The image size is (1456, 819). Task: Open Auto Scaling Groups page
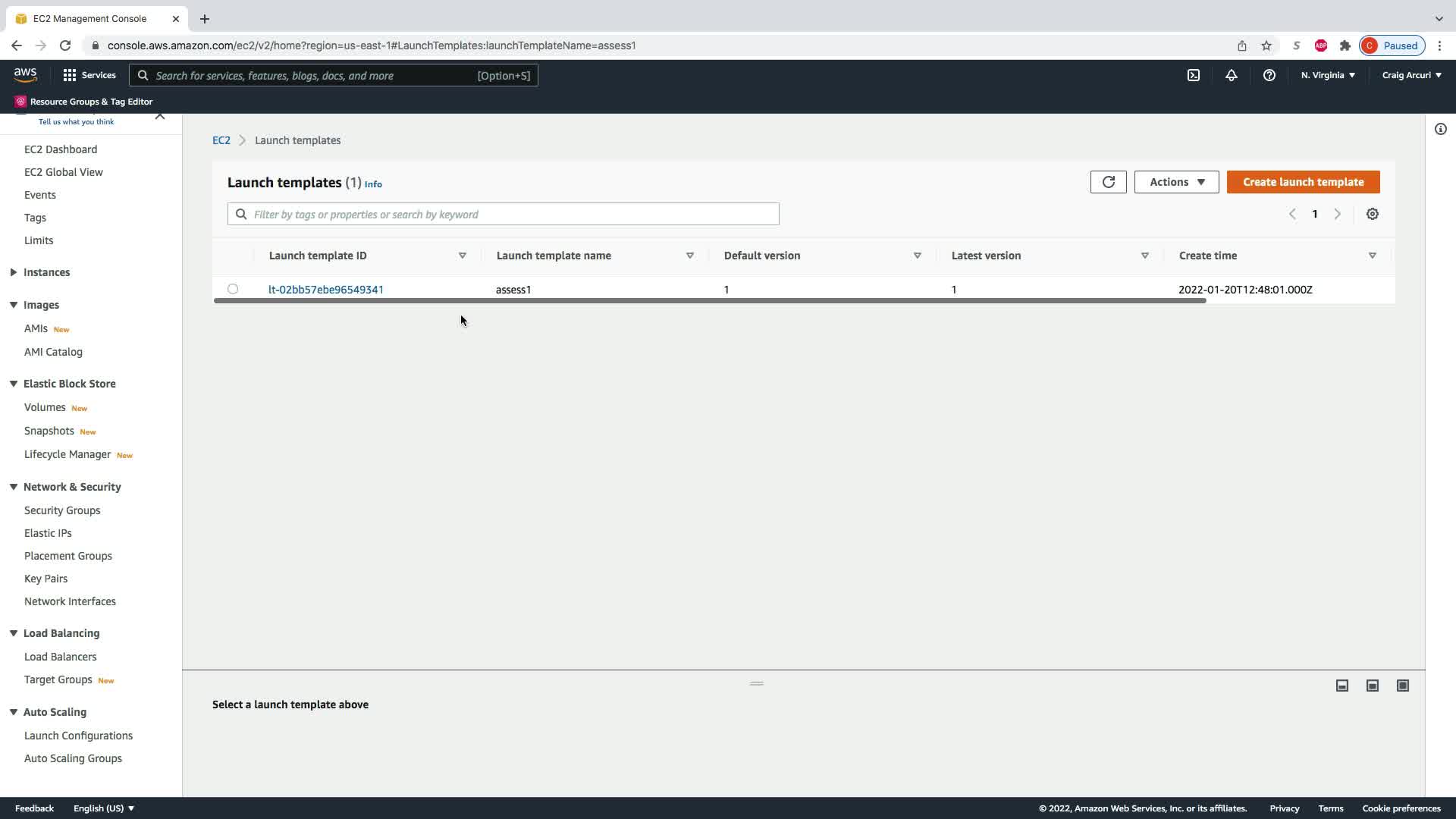(73, 758)
